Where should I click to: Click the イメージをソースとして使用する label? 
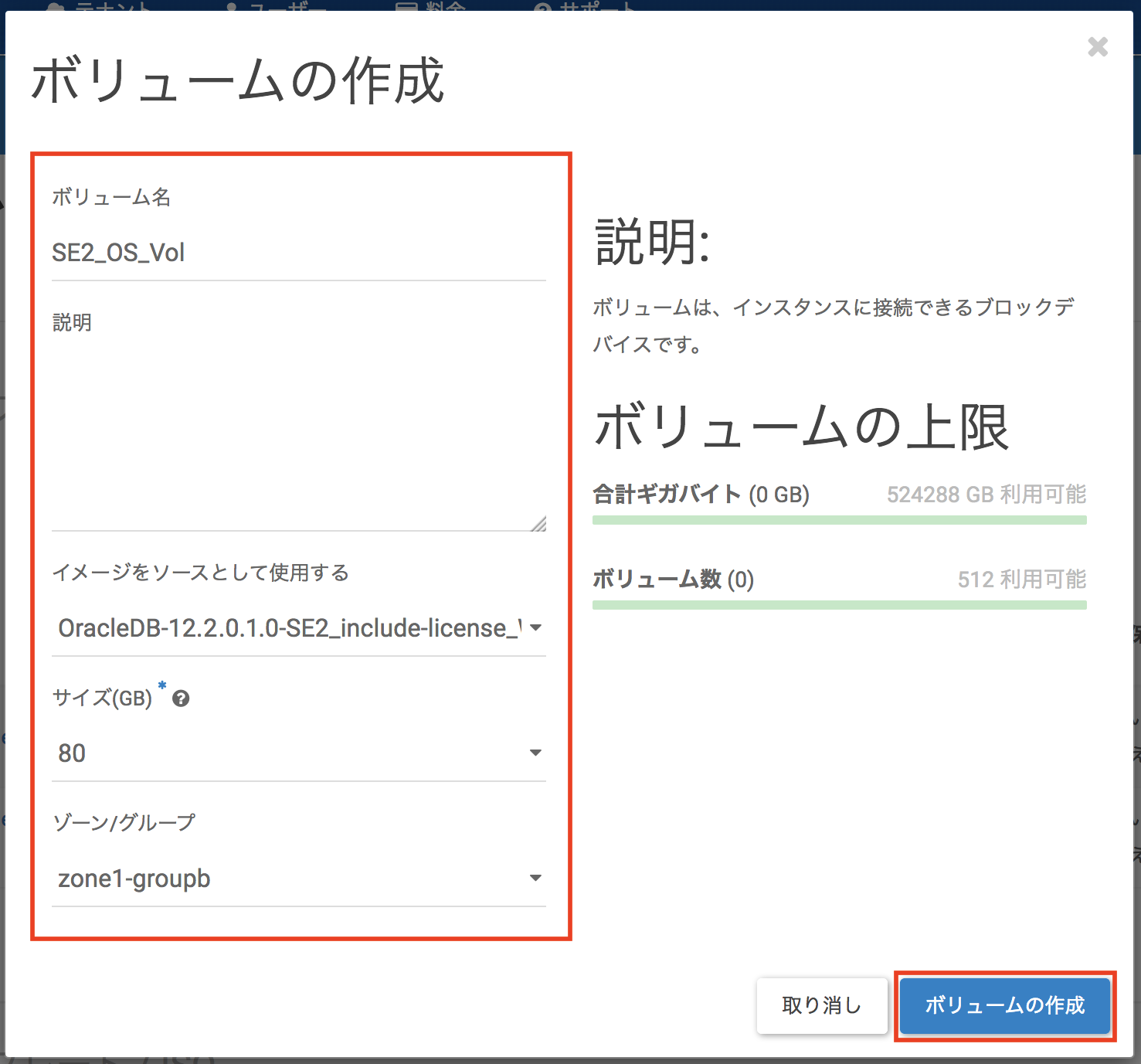point(200,573)
